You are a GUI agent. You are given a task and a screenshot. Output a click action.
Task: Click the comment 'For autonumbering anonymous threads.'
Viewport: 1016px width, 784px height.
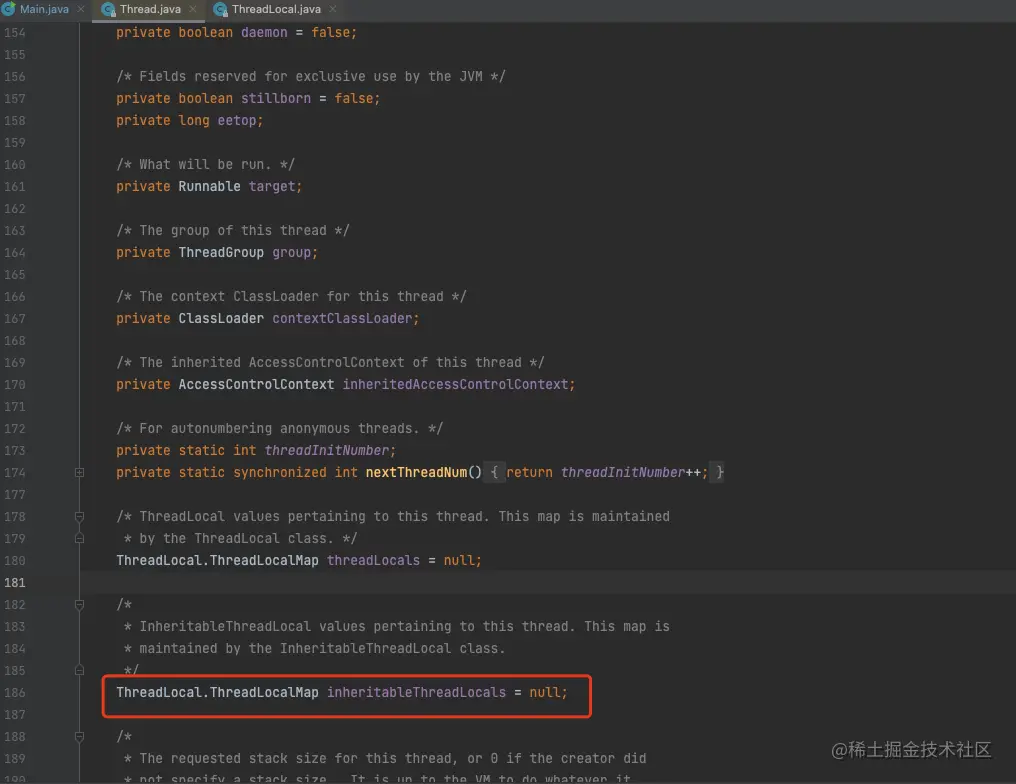coord(279,428)
